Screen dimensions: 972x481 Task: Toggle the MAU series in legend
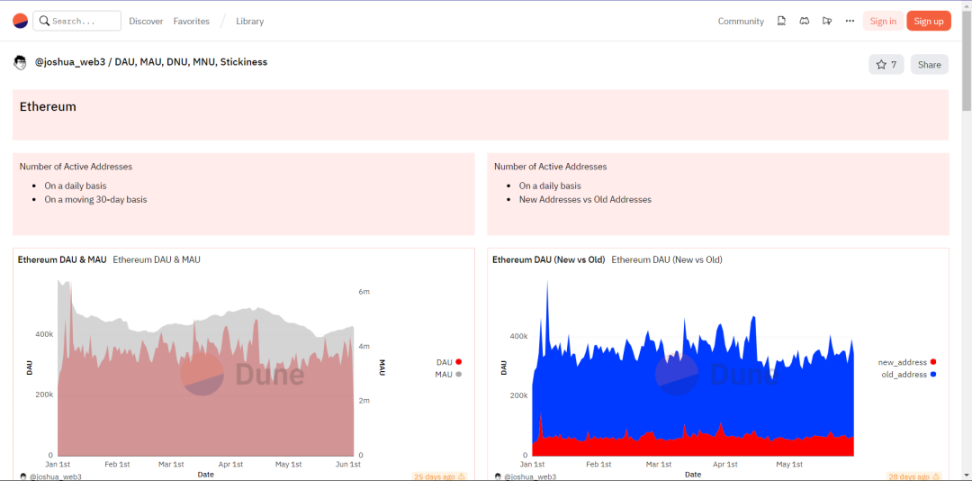[448, 374]
